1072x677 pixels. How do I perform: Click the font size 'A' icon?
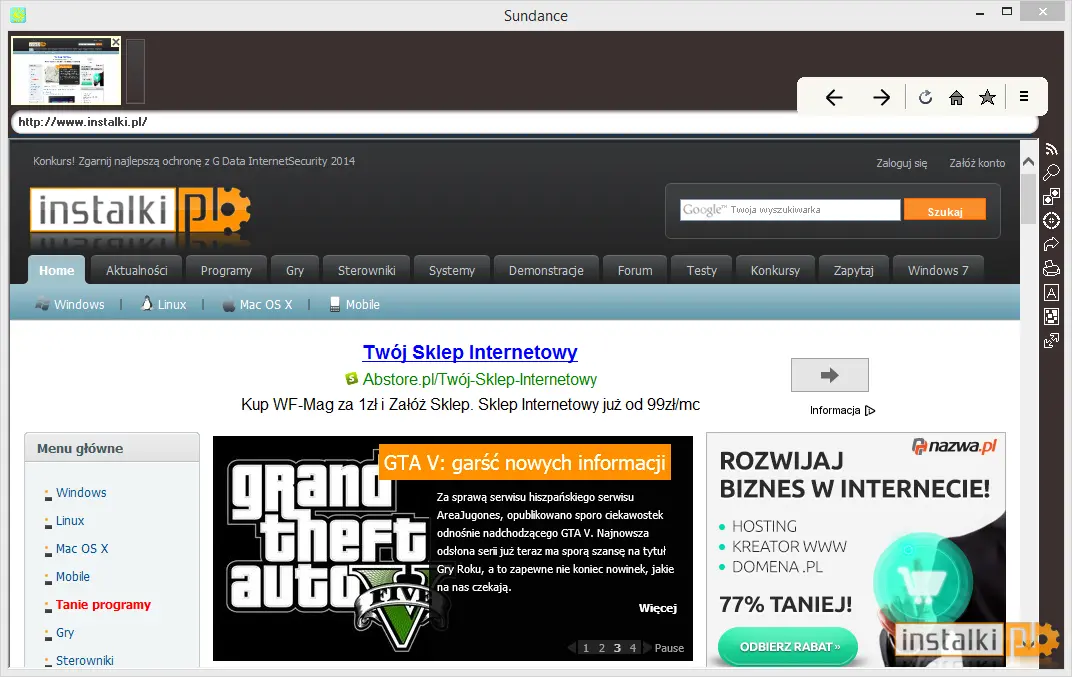1051,293
